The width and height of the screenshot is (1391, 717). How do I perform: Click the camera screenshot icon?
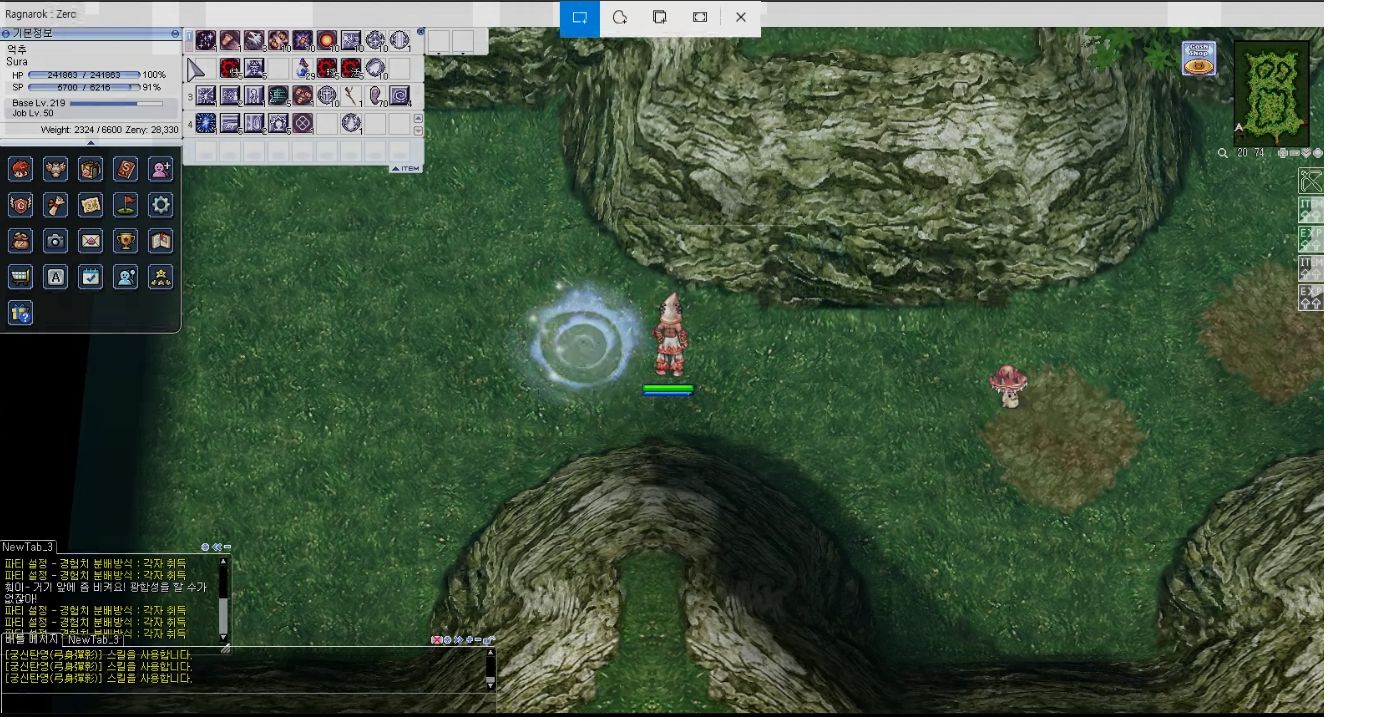click(56, 241)
